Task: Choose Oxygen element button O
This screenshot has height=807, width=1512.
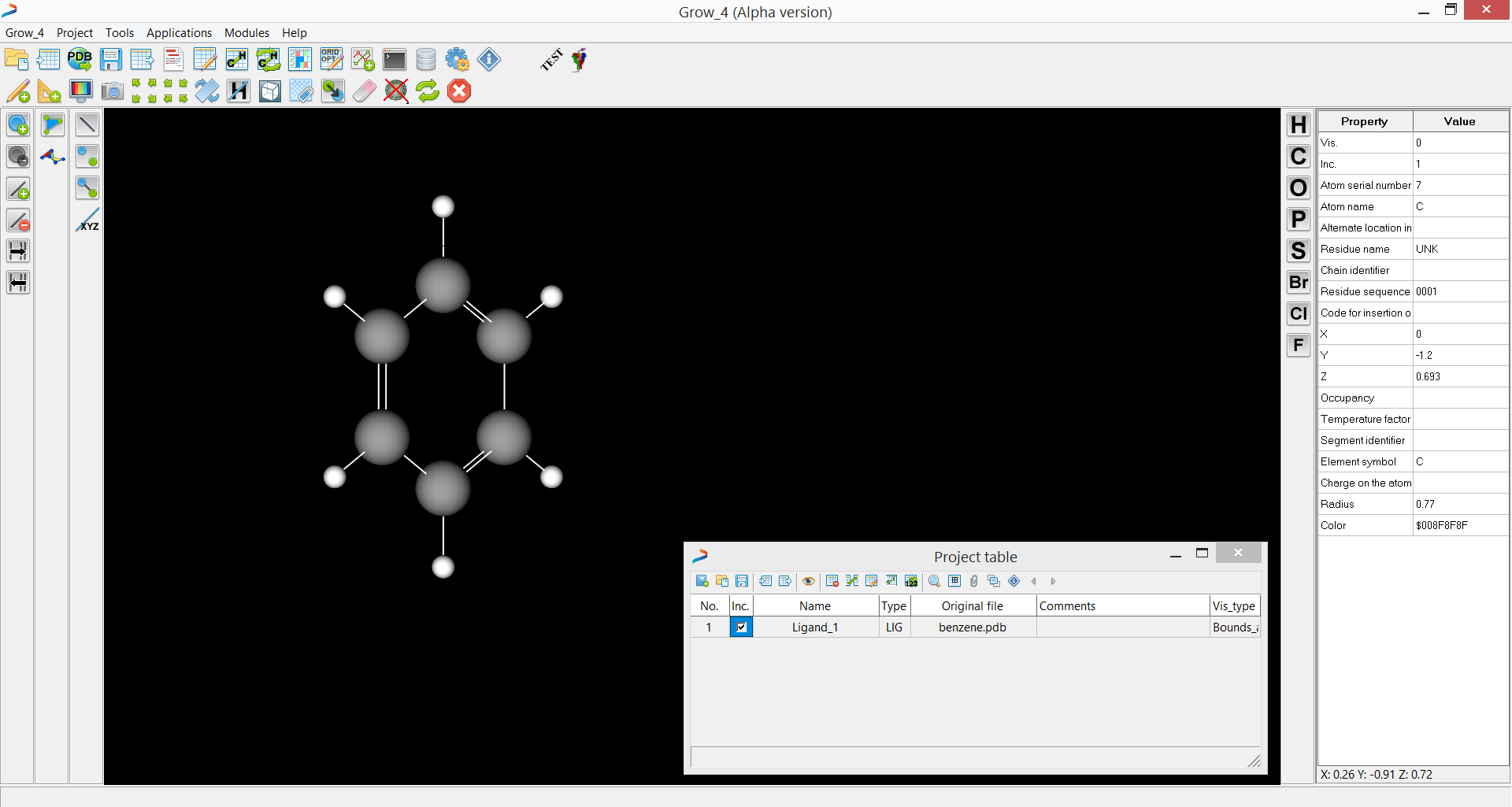Action: [x=1299, y=187]
